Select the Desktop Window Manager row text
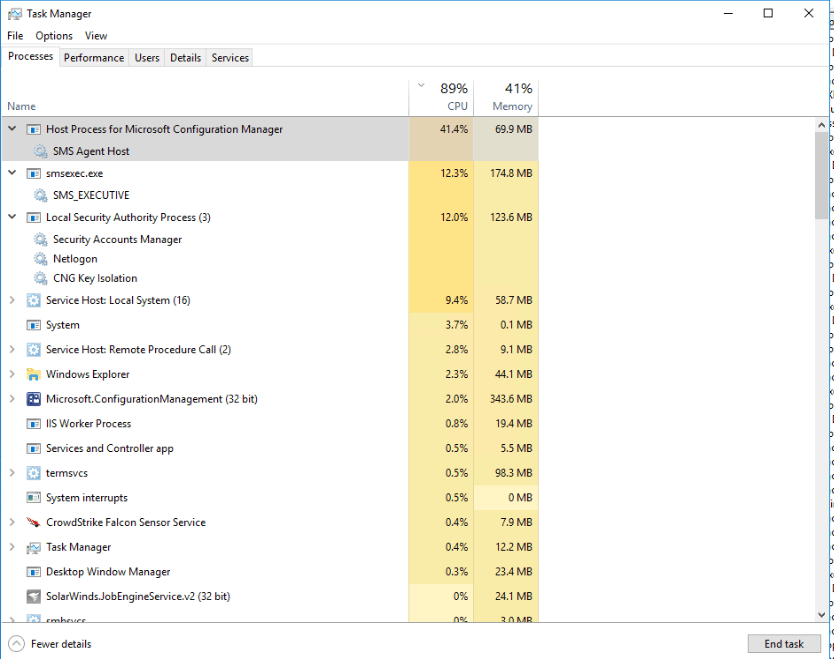834x659 pixels. tap(108, 572)
